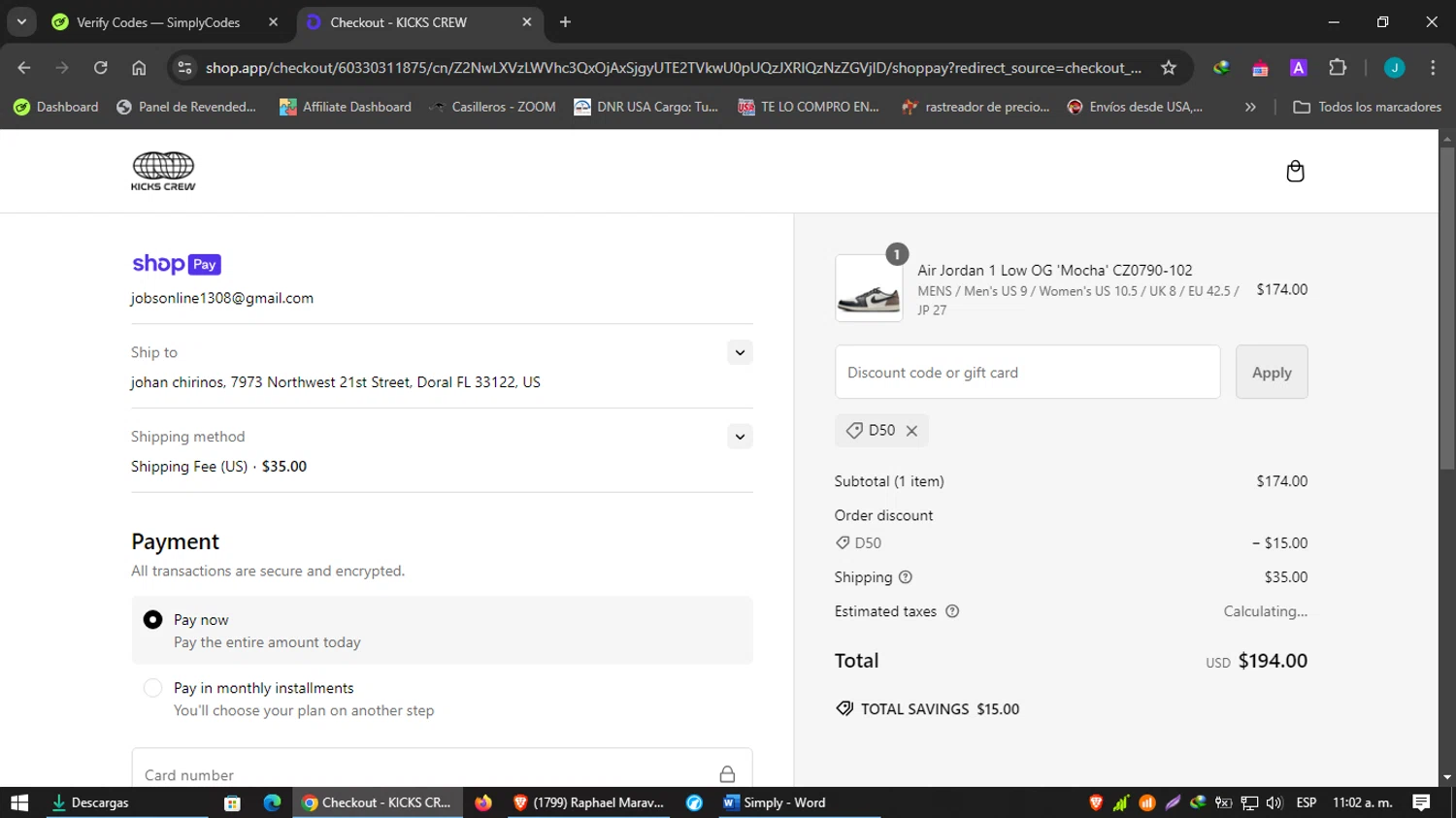Viewport: 1456px width, 818px height.
Task: Open the site information icon in address bar
Action: coord(185,68)
